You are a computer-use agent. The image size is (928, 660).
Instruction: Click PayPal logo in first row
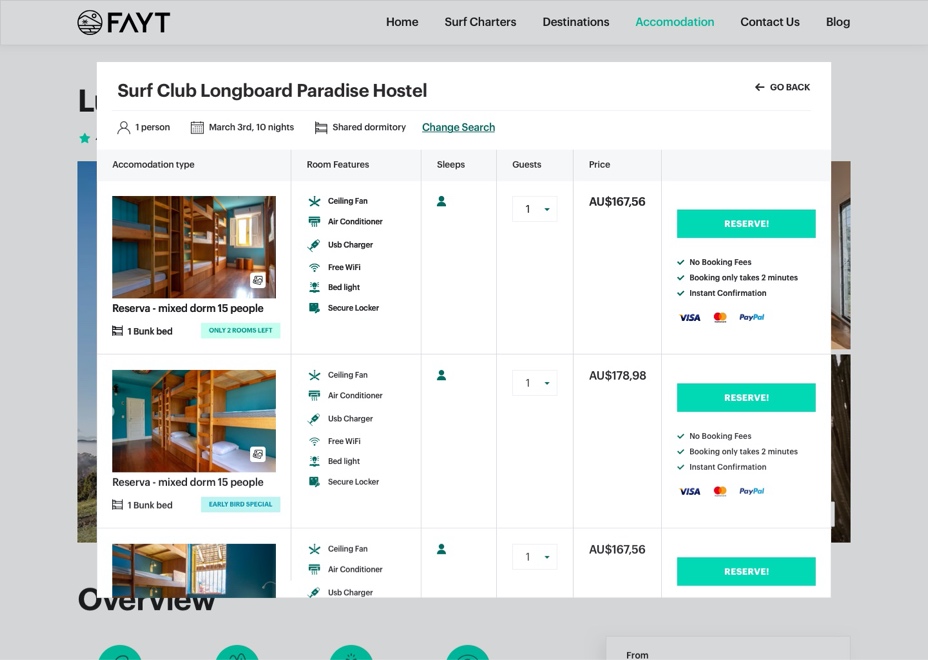pyautogui.click(x=752, y=317)
